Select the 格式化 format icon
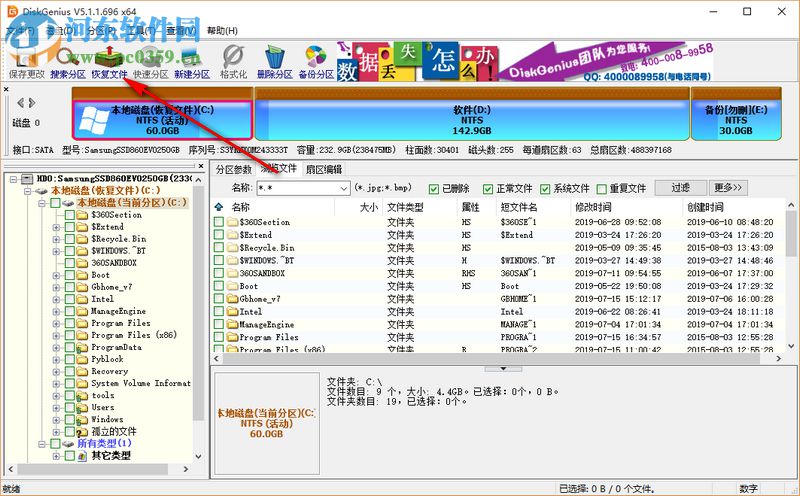800x496 pixels. [233, 62]
